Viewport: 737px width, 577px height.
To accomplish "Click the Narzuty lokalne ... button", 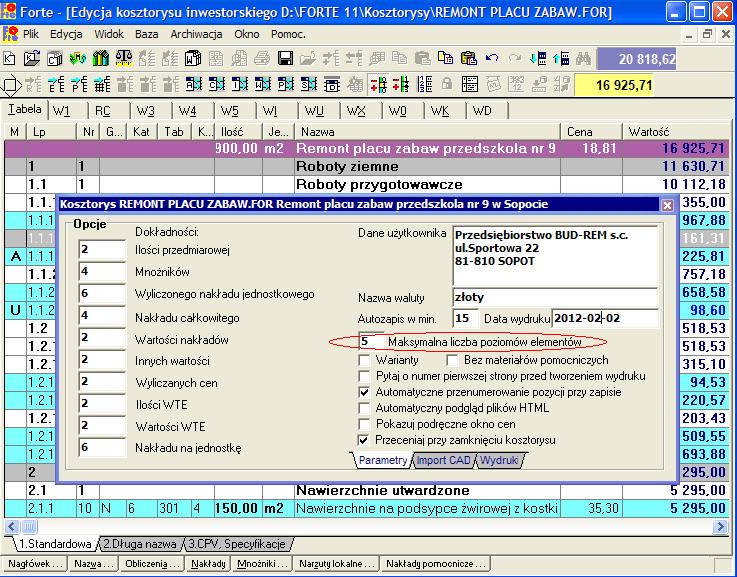I will pos(337,564).
